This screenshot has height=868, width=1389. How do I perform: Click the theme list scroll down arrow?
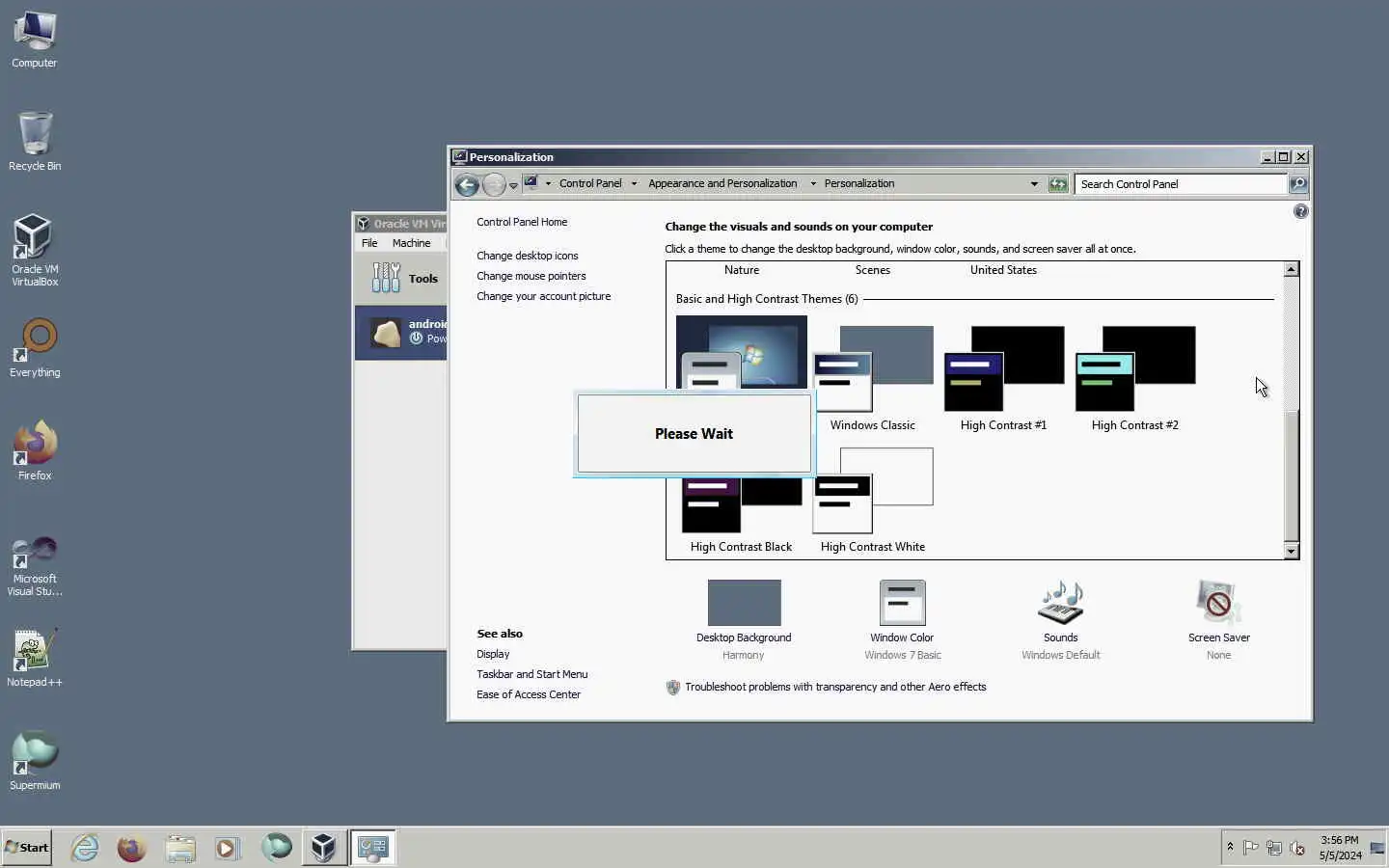pyautogui.click(x=1291, y=551)
